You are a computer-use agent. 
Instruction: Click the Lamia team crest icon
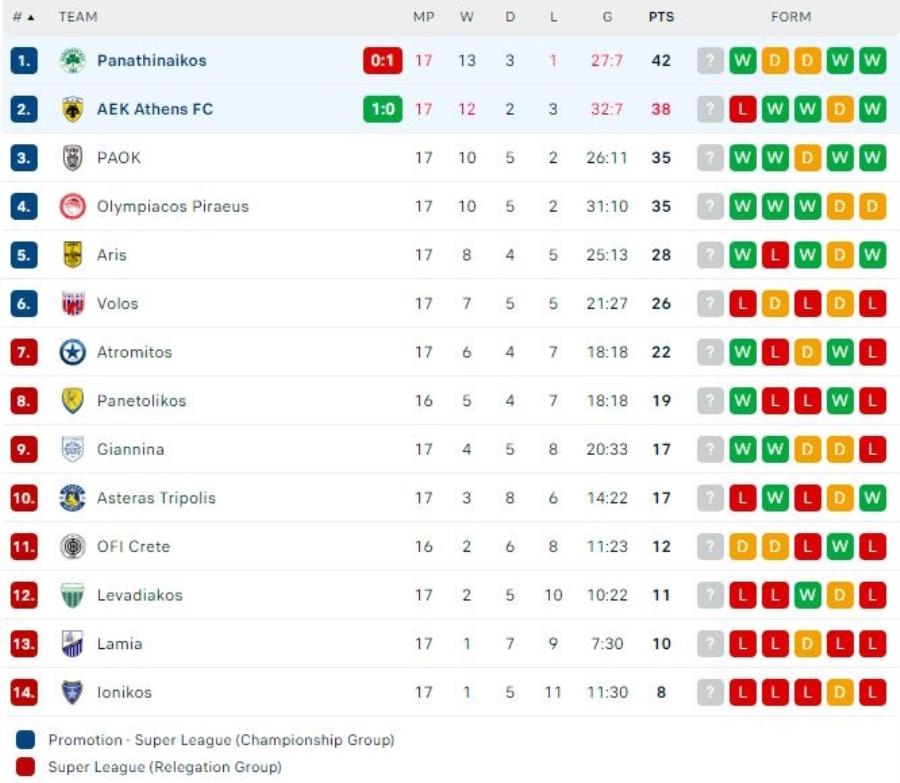(72, 644)
